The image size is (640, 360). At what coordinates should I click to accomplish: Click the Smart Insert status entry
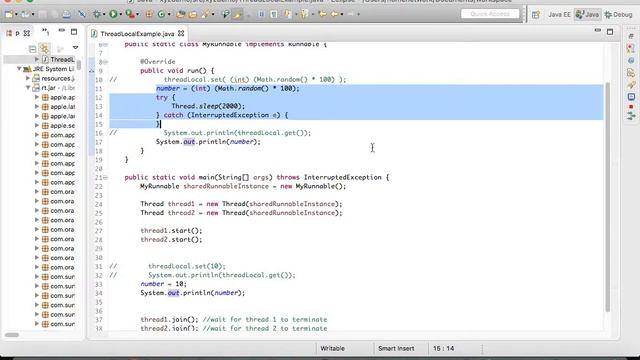[396, 349]
